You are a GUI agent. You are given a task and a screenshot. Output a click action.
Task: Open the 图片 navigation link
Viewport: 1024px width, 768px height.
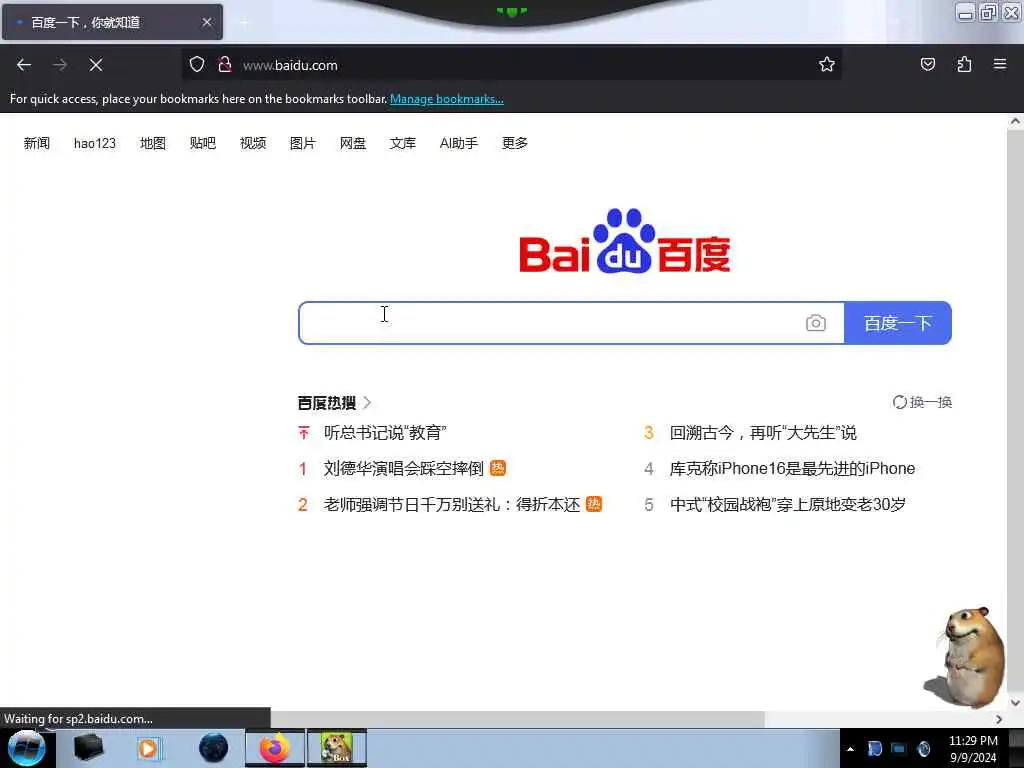click(x=302, y=143)
